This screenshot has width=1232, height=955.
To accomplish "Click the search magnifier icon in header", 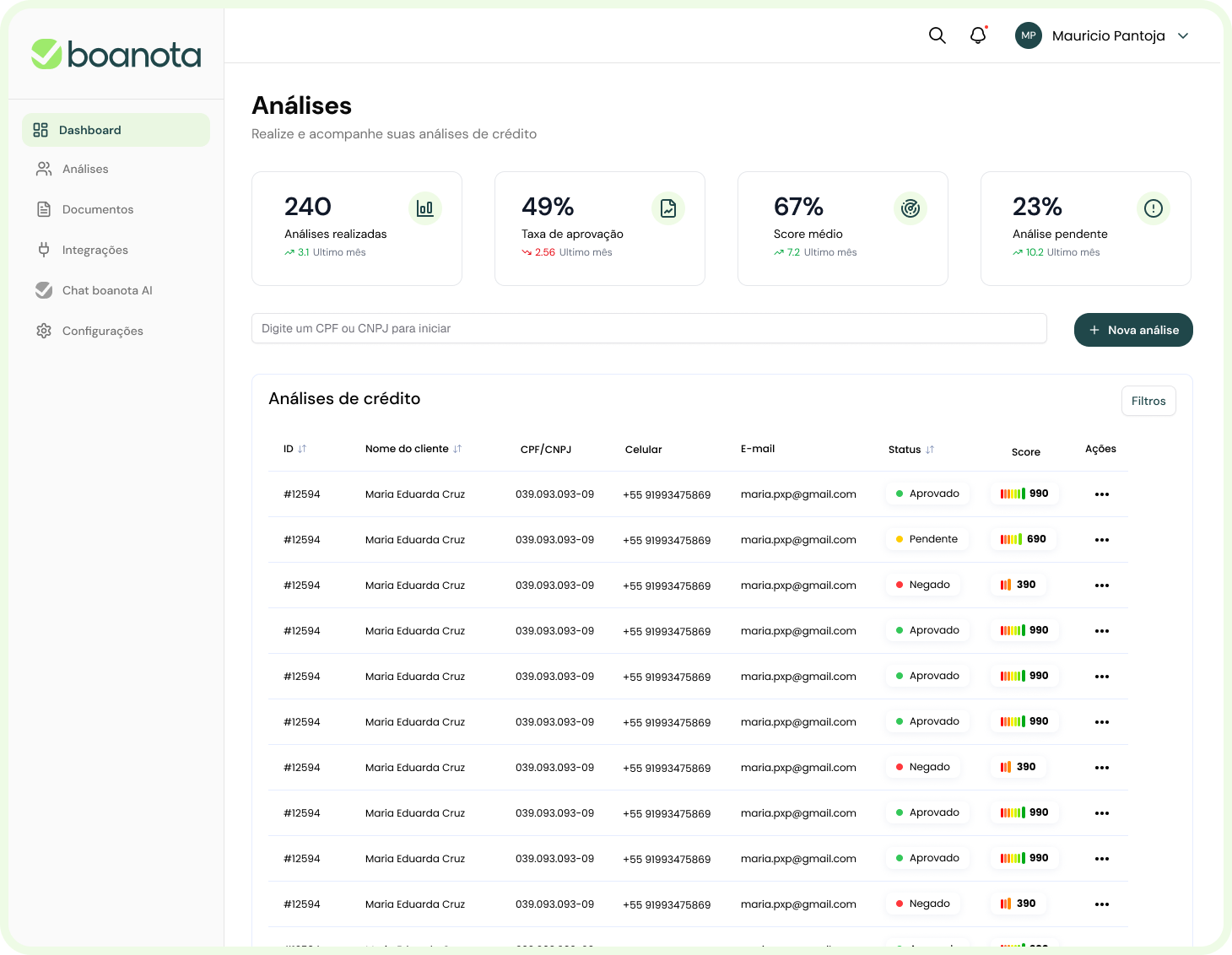I will click(937, 35).
